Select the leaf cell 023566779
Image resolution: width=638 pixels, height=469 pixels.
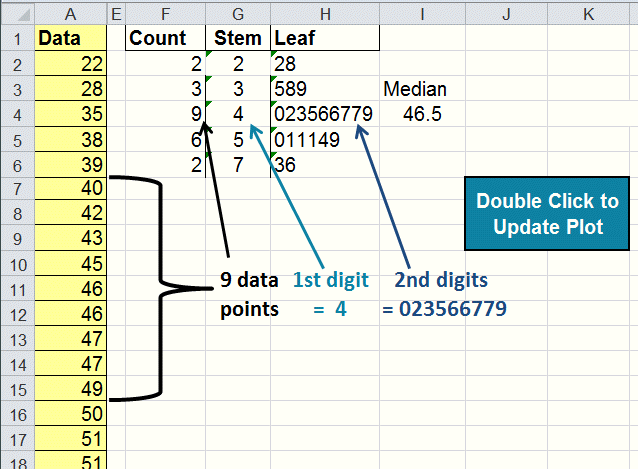pyautogui.click(x=325, y=113)
